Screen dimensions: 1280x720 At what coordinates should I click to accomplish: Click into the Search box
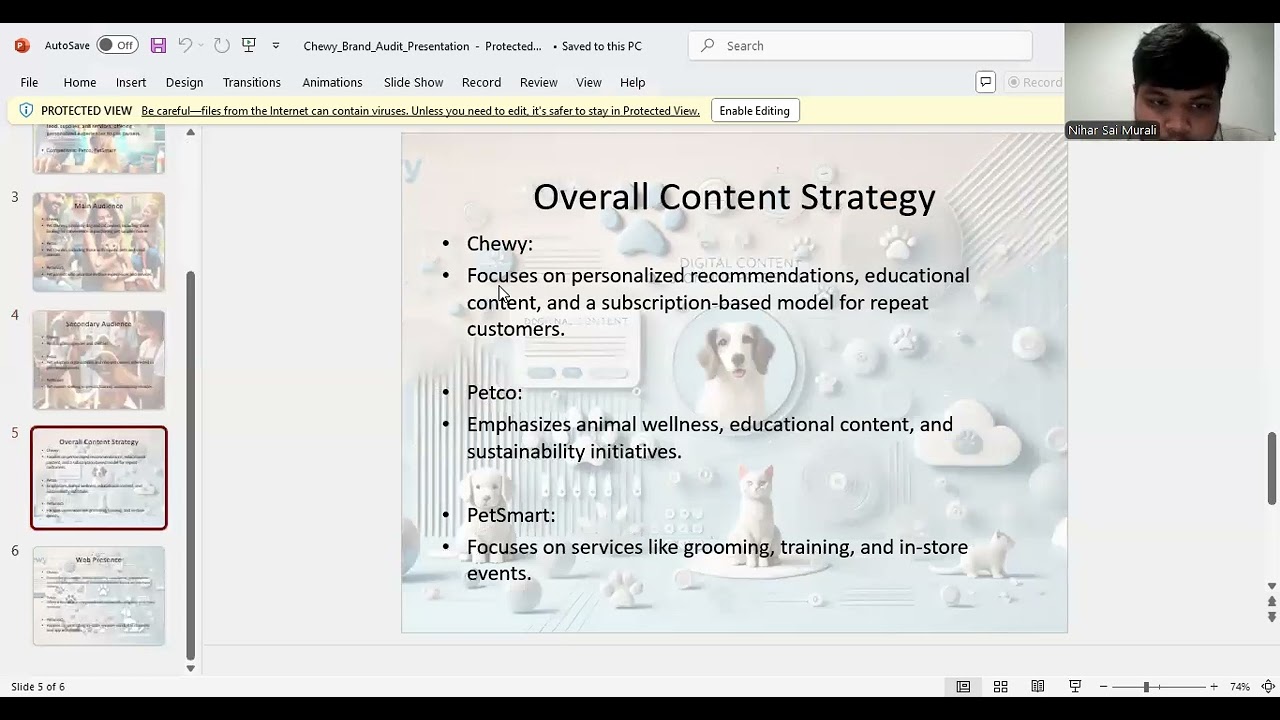coord(860,46)
